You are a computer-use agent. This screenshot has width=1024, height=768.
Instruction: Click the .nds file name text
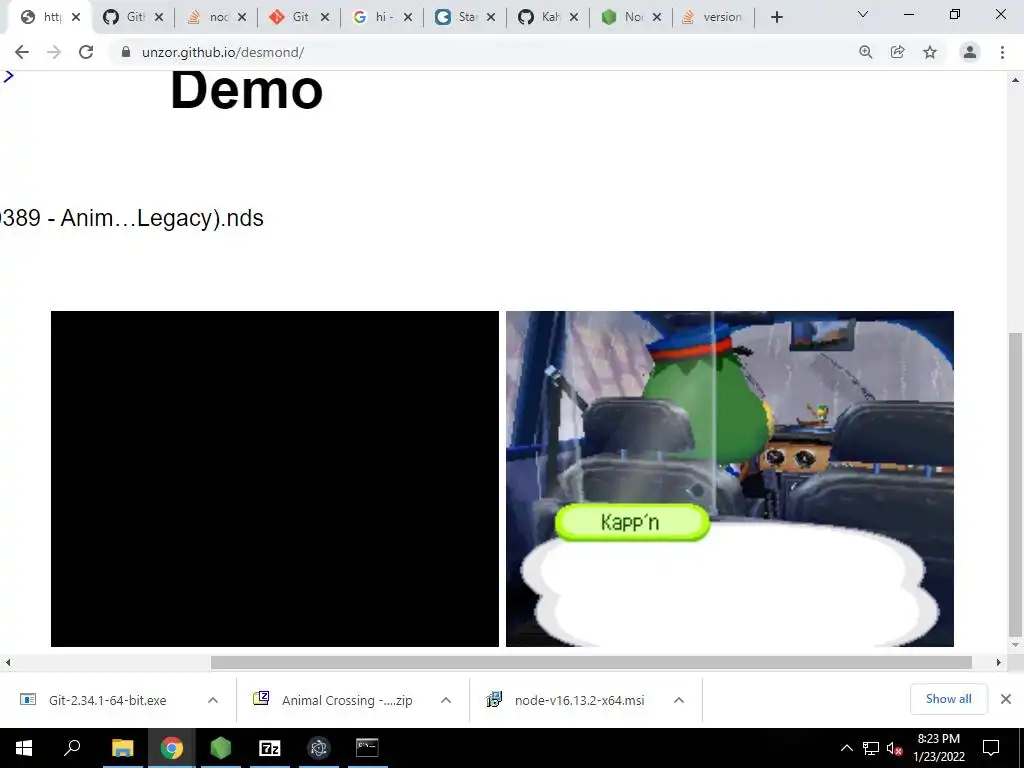pyautogui.click(x=131, y=218)
